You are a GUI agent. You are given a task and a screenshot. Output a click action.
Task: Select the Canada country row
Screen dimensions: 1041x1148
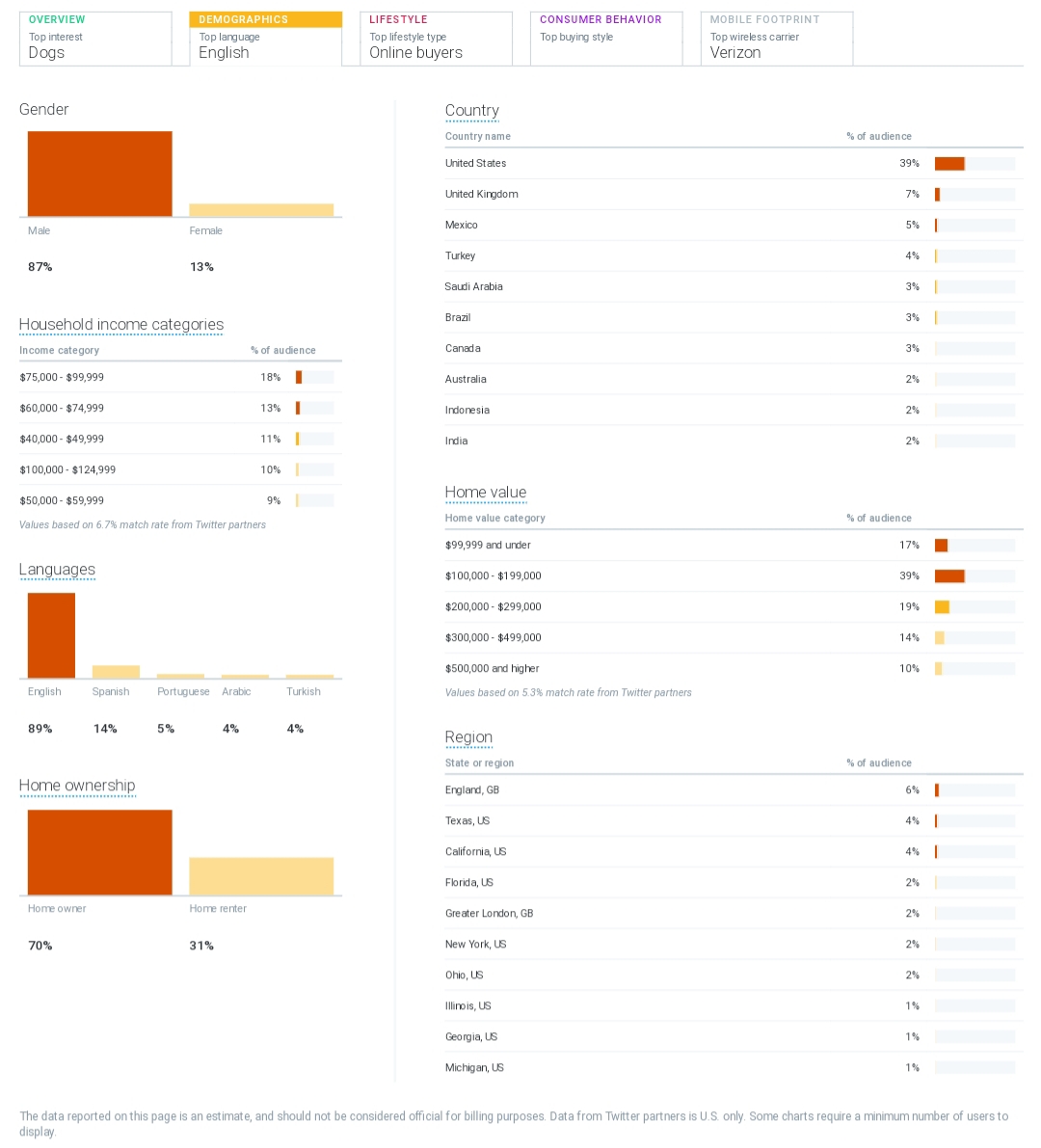click(x=734, y=348)
